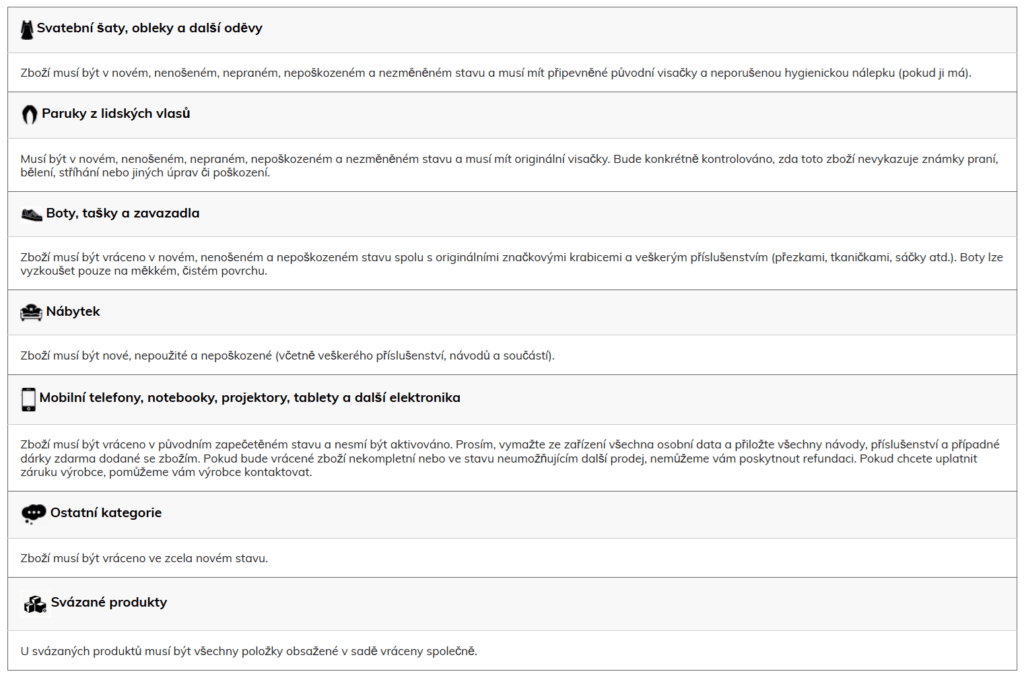Click the dress icon beside Svatební šaty
The height and width of the screenshot is (678, 1024).
pos(27,29)
